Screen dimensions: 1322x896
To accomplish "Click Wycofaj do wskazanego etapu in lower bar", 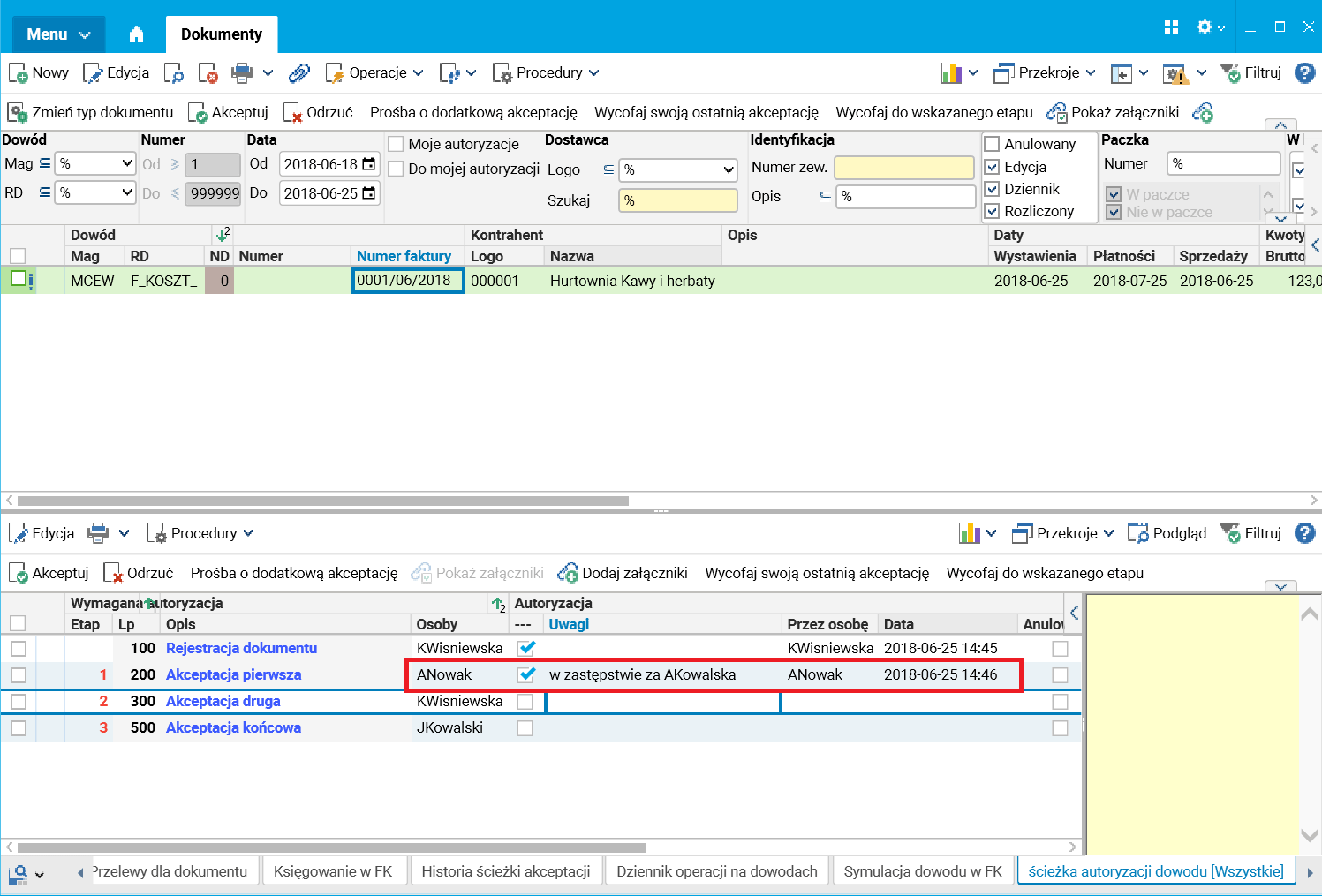I will 1045,574.
